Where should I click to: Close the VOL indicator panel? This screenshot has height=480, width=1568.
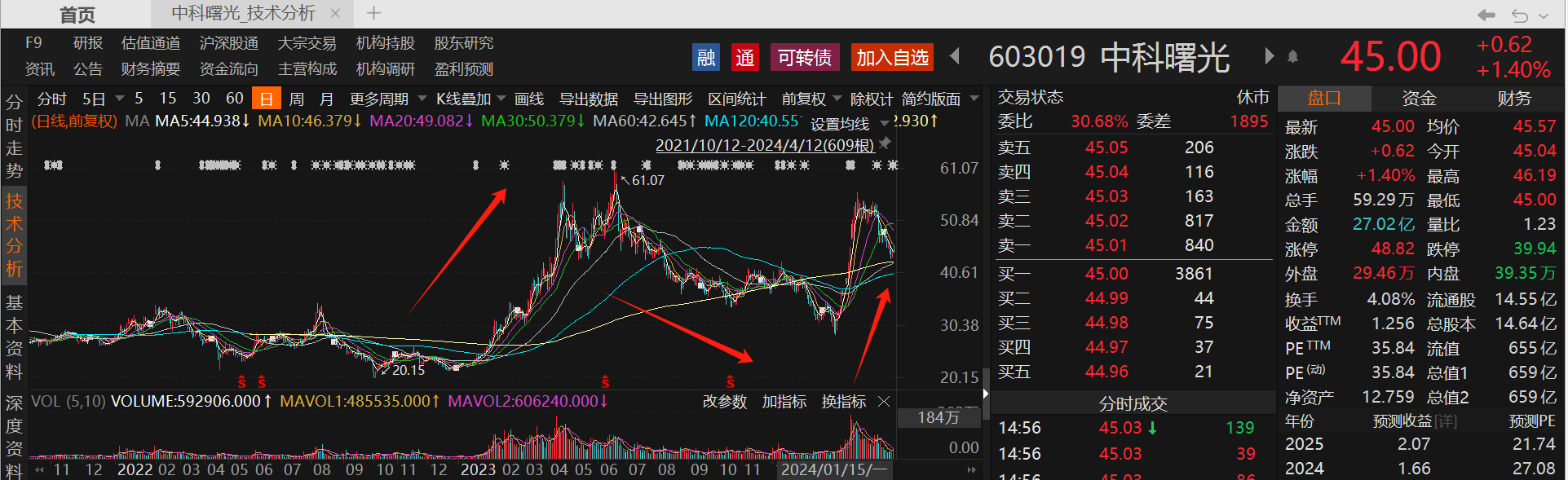[x=884, y=402]
